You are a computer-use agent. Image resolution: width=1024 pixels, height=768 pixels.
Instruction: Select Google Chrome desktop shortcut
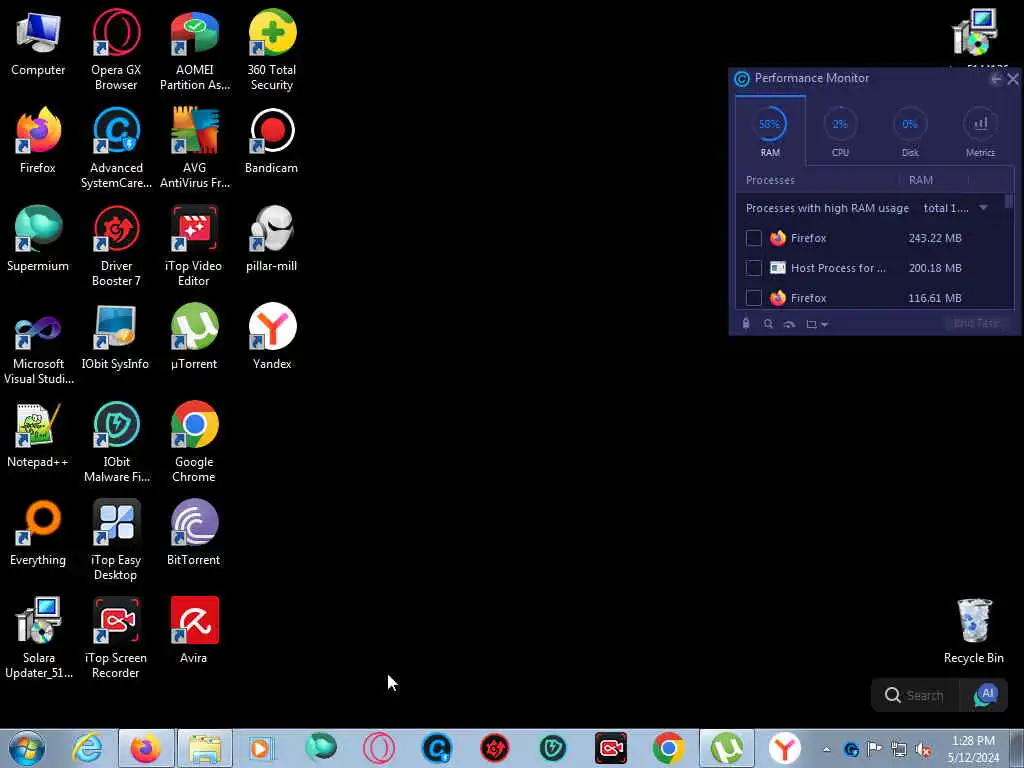click(194, 441)
